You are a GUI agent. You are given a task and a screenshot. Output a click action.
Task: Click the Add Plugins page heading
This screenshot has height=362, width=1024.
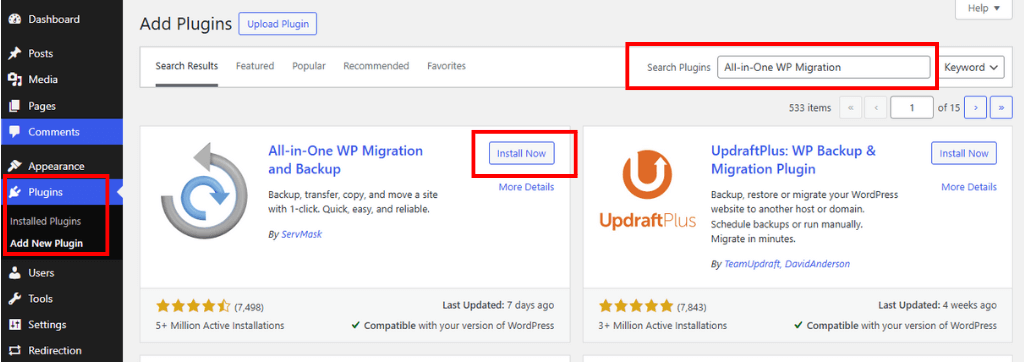point(186,24)
